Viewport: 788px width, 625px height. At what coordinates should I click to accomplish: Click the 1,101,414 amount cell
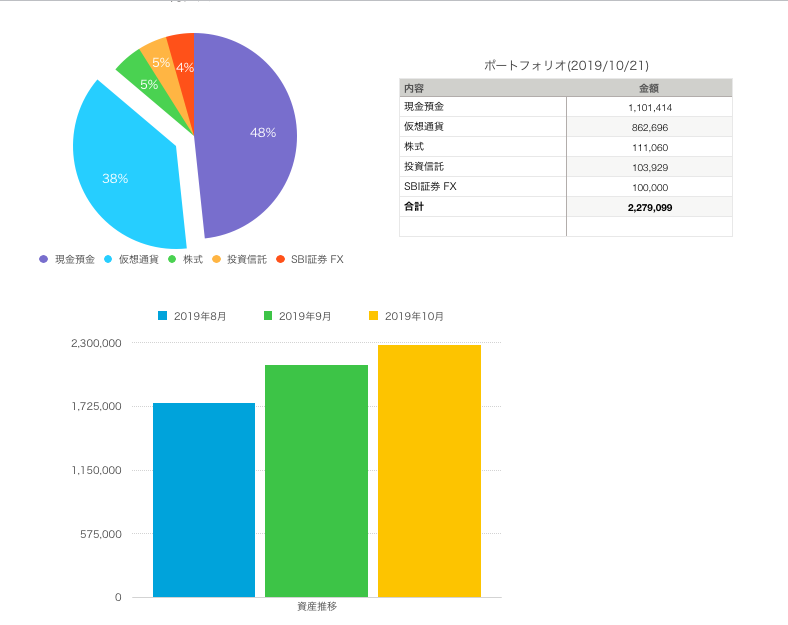click(649, 107)
